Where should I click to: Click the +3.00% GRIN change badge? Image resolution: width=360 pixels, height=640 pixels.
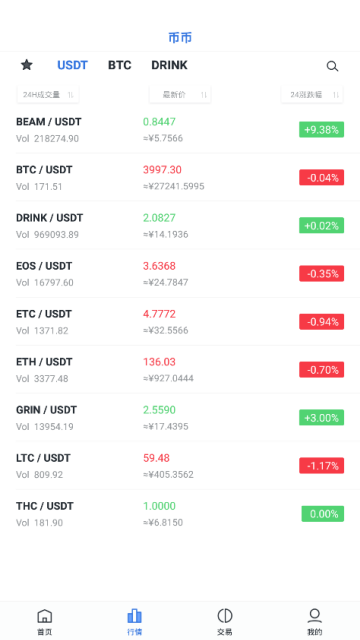(321, 418)
